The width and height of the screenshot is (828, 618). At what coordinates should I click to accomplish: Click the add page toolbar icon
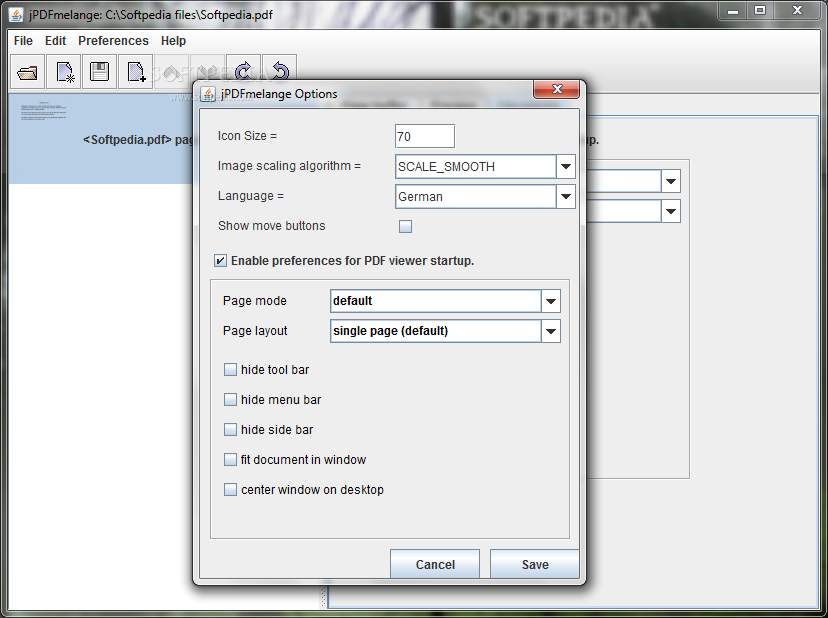click(x=136, y=72)
